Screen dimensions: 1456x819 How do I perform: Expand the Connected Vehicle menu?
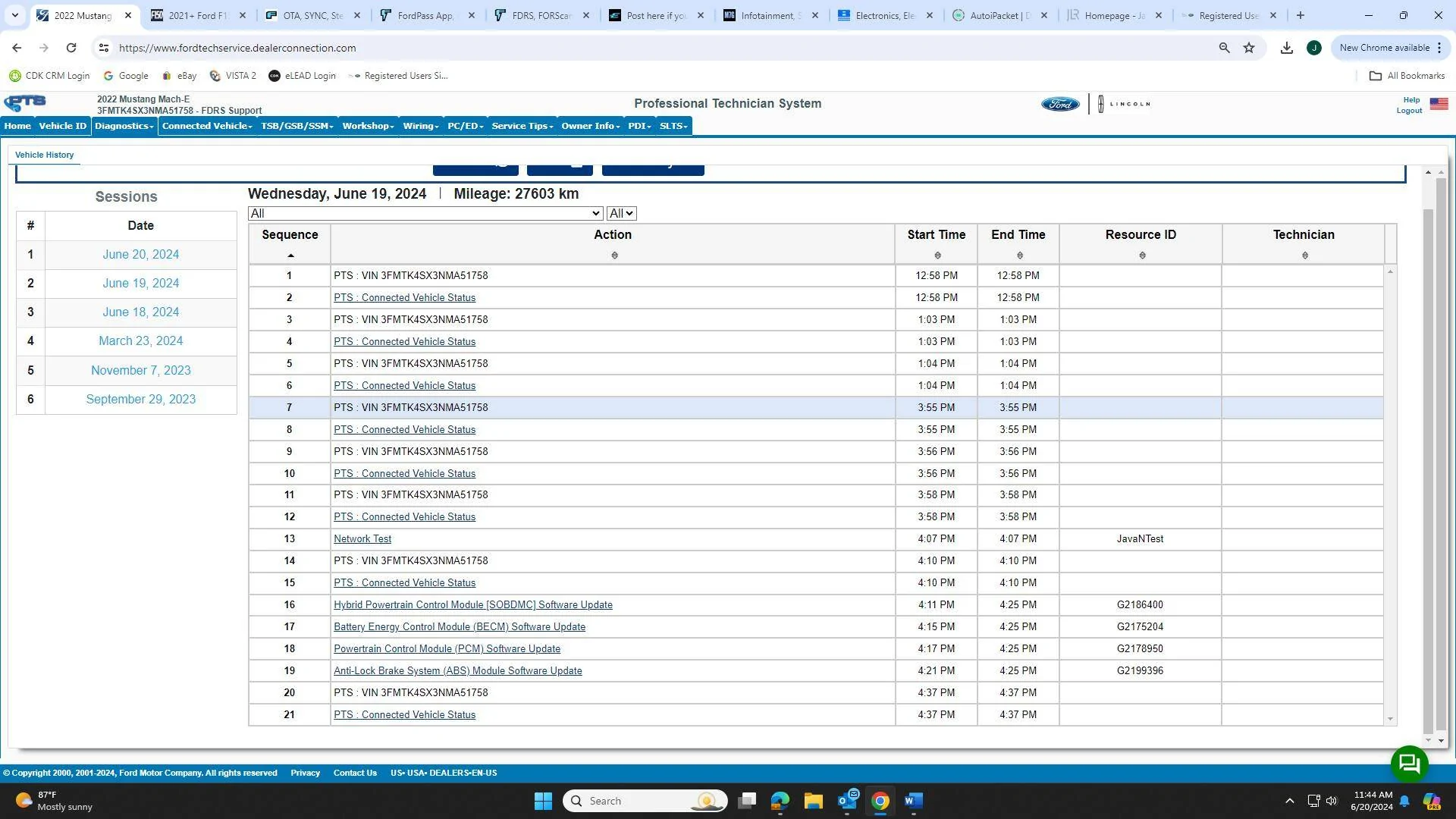(207, 126)
